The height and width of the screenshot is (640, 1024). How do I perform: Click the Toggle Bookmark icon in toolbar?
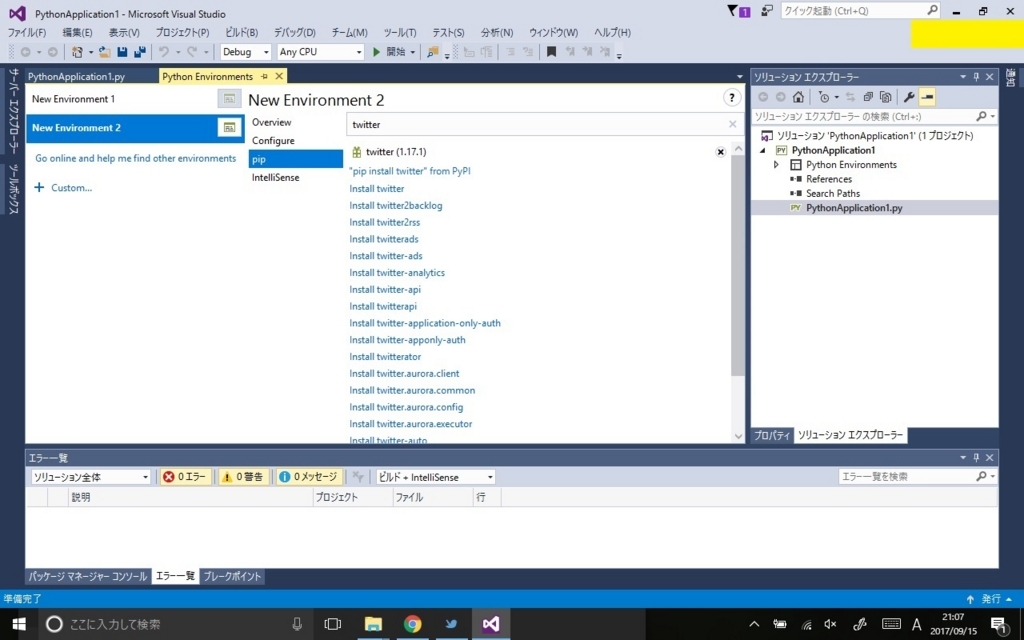point(551,52)
